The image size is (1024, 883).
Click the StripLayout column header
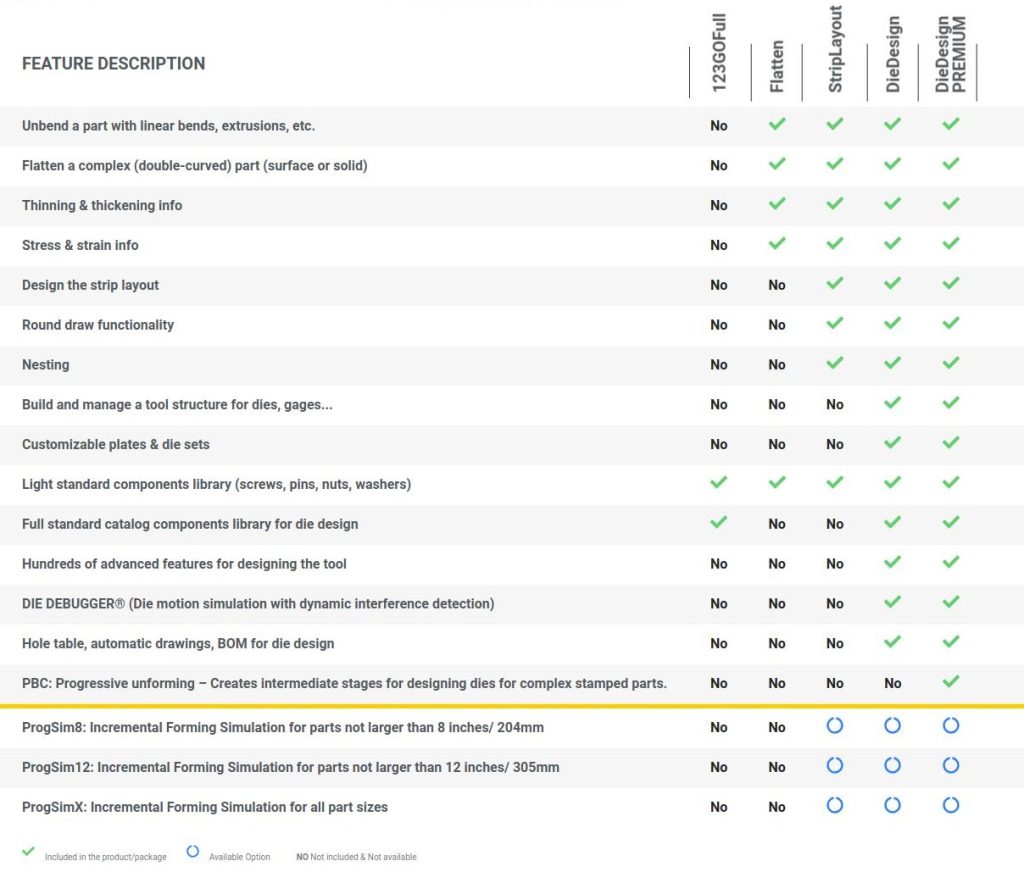(836, 50)
